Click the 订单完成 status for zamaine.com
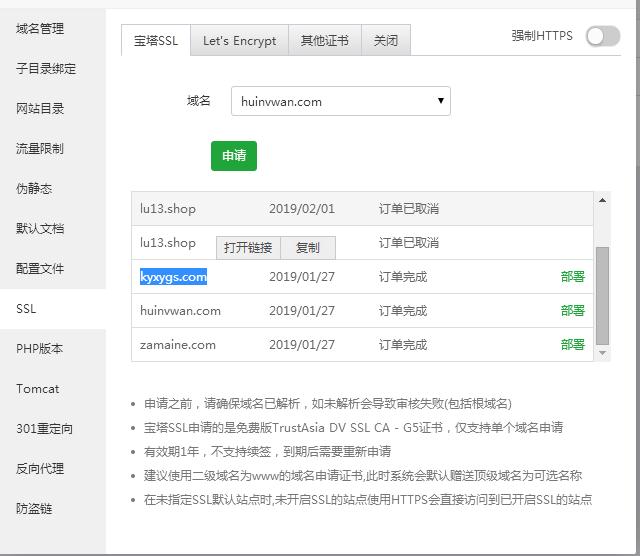Screen dimensions: 640x556 click(403, 345)
